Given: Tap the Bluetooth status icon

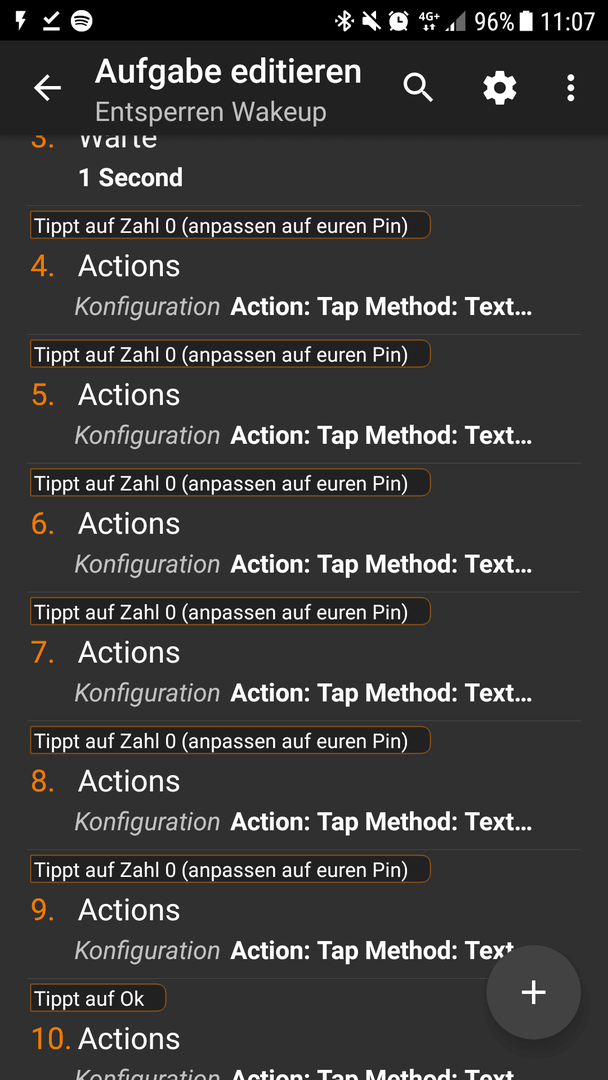Looking at the screenshot, I should [x=344, y=21].
